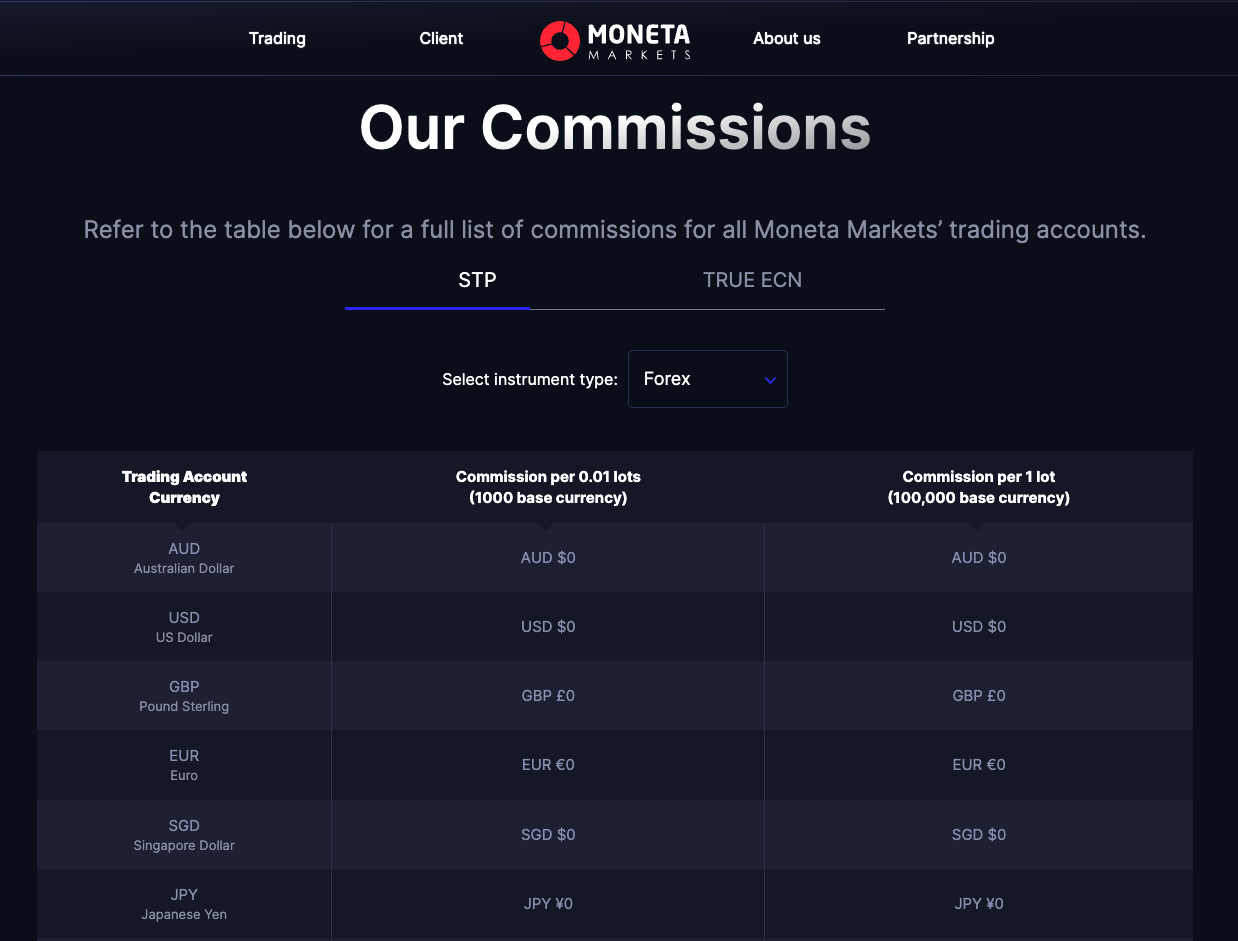This screenshot has width=1238, height=941.
Task: Click GBP £0 in the 0.01 lots column
Action: [x=548, y=696]
